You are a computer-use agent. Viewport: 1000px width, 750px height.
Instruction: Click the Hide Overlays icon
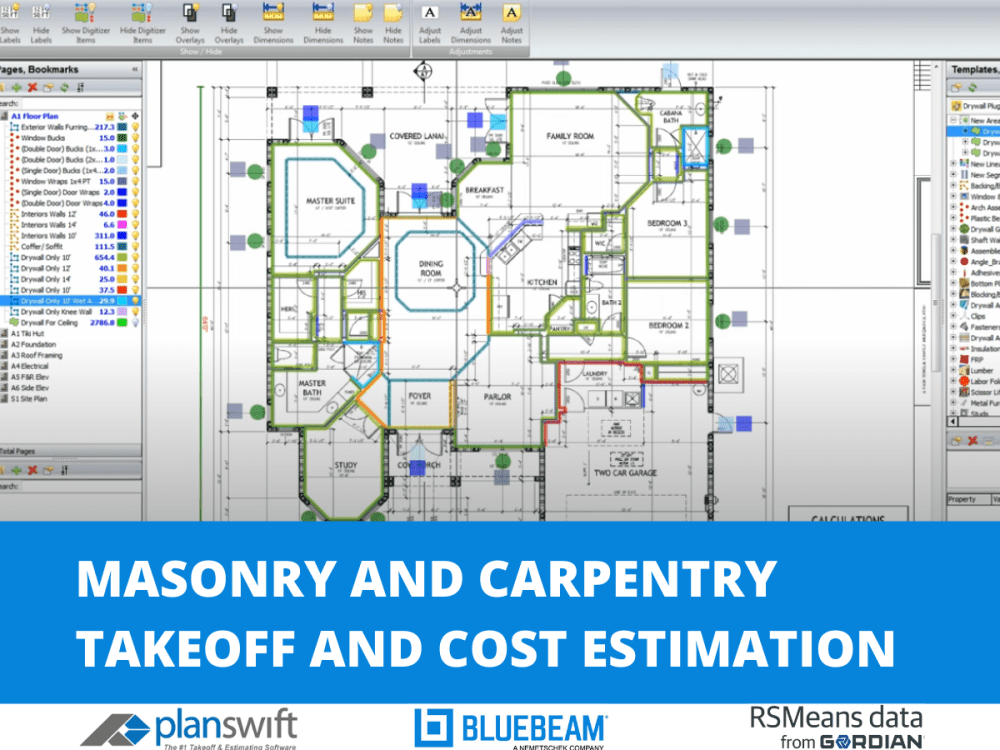tap(229, 12)
